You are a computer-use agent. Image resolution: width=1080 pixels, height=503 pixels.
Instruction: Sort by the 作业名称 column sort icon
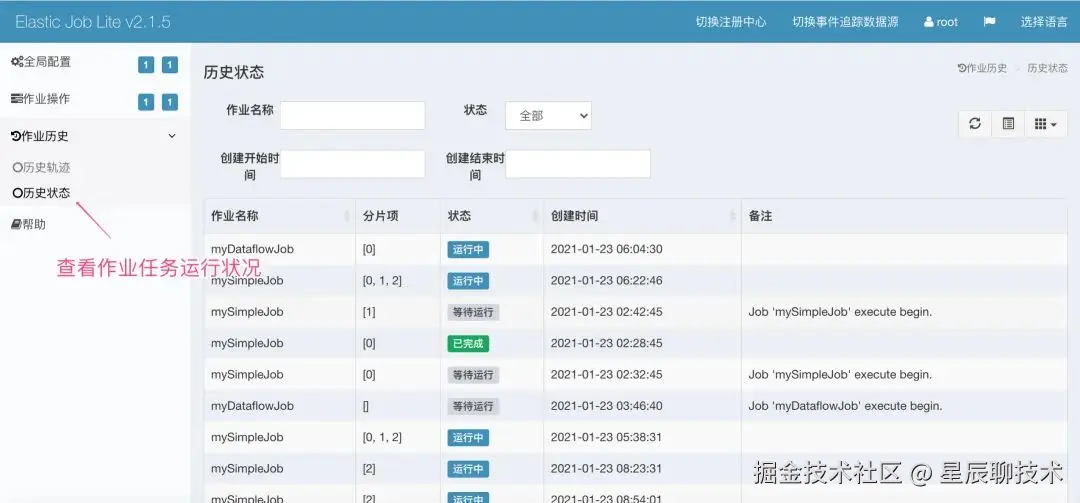click(347, 216)
